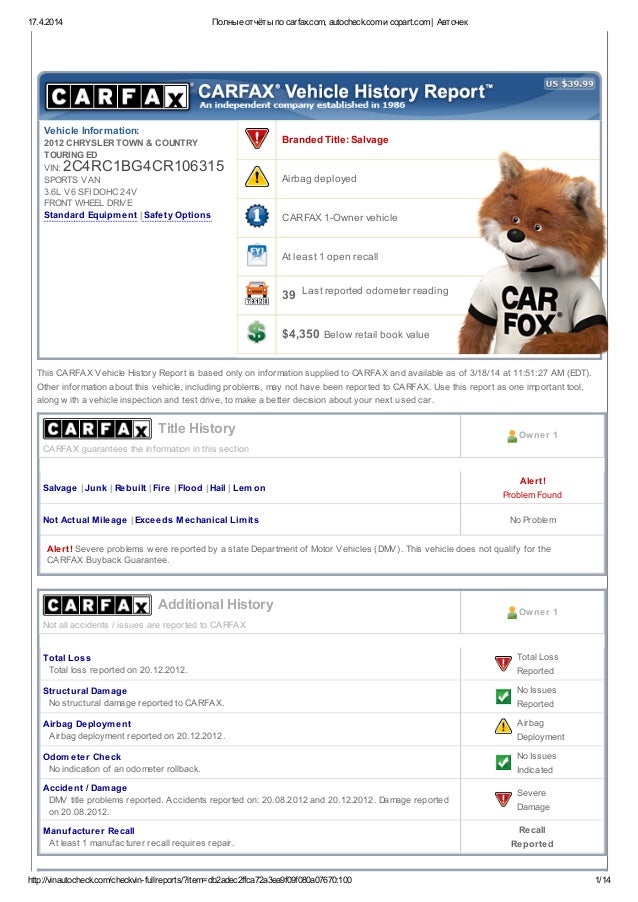Click the Recall Reported status text
Viewport: 638px width, 902px height.
(532, 837)
